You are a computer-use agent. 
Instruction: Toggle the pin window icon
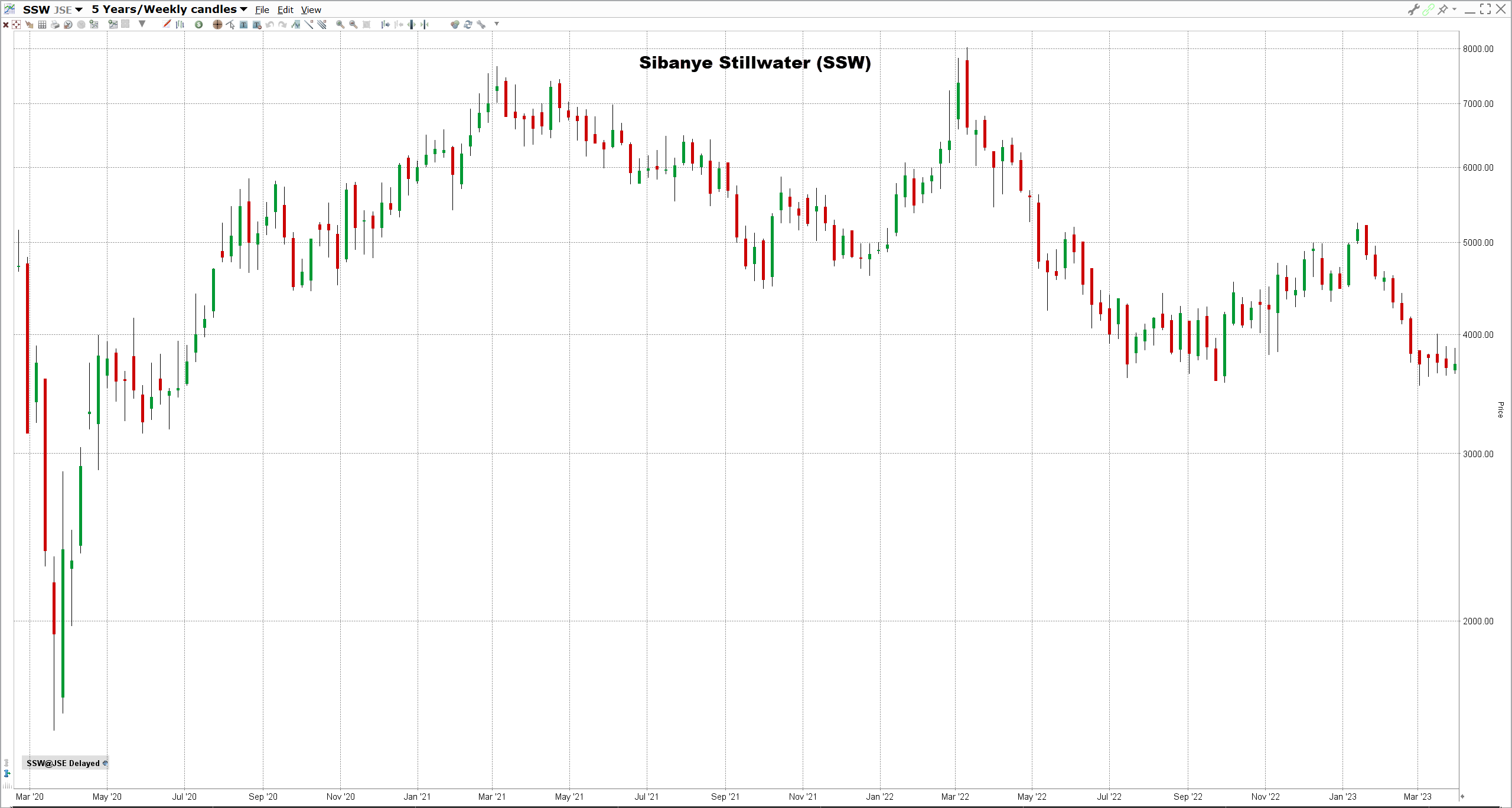tap(1443, 9)
